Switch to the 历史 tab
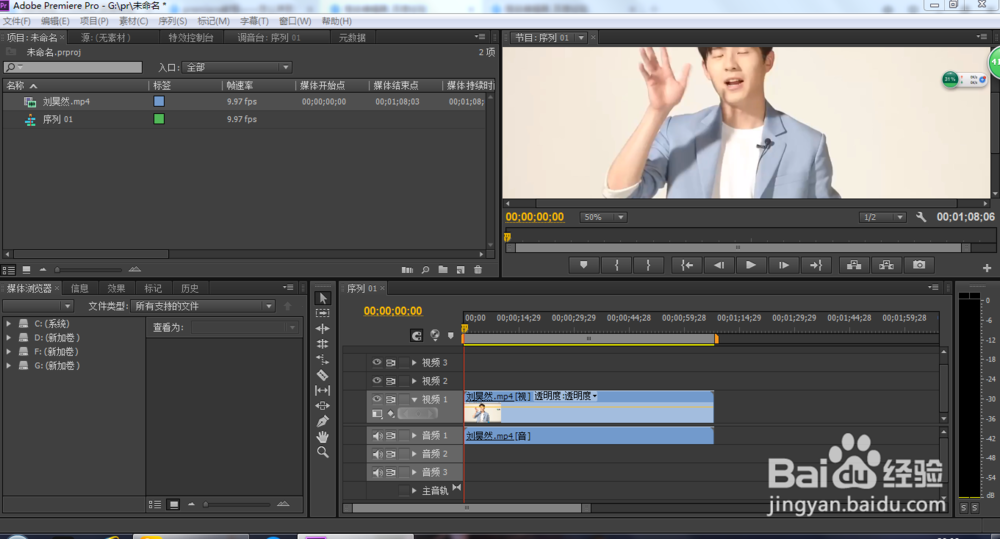 click(189, 288)
